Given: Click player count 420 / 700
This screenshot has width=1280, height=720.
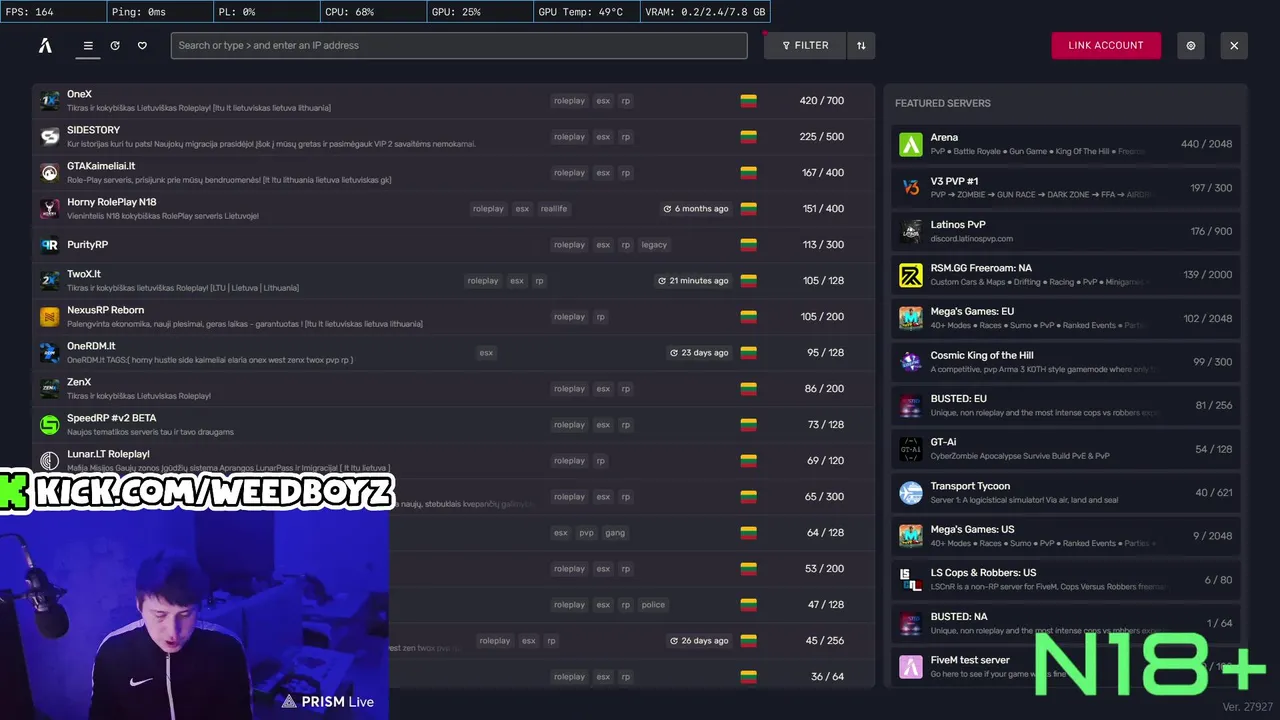Looking at the screenshot, I should (x=822, y=101).
